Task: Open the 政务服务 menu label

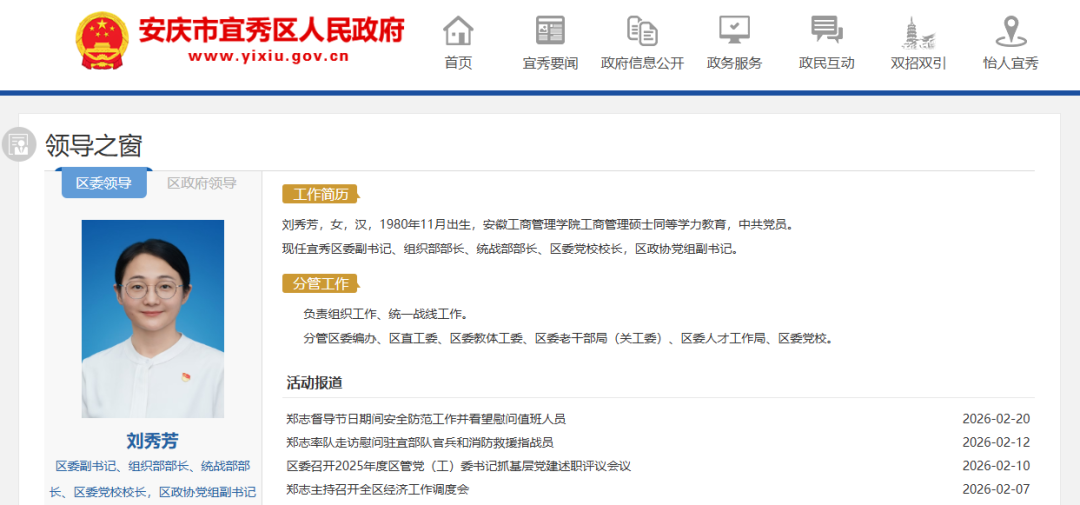Action: (734, 63)
